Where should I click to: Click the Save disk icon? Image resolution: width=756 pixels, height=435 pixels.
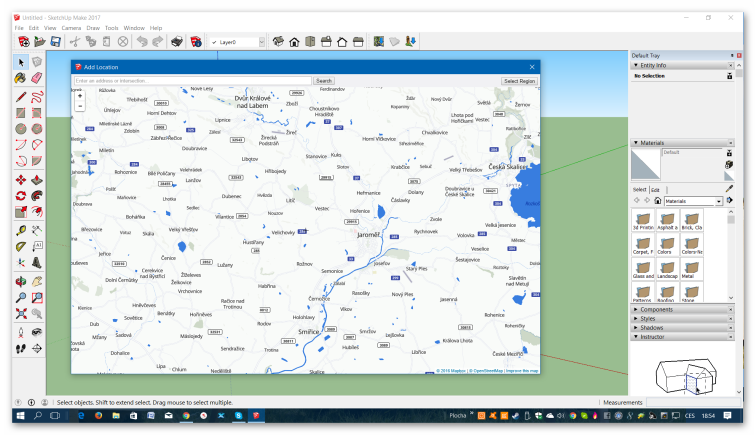point(55,42)
